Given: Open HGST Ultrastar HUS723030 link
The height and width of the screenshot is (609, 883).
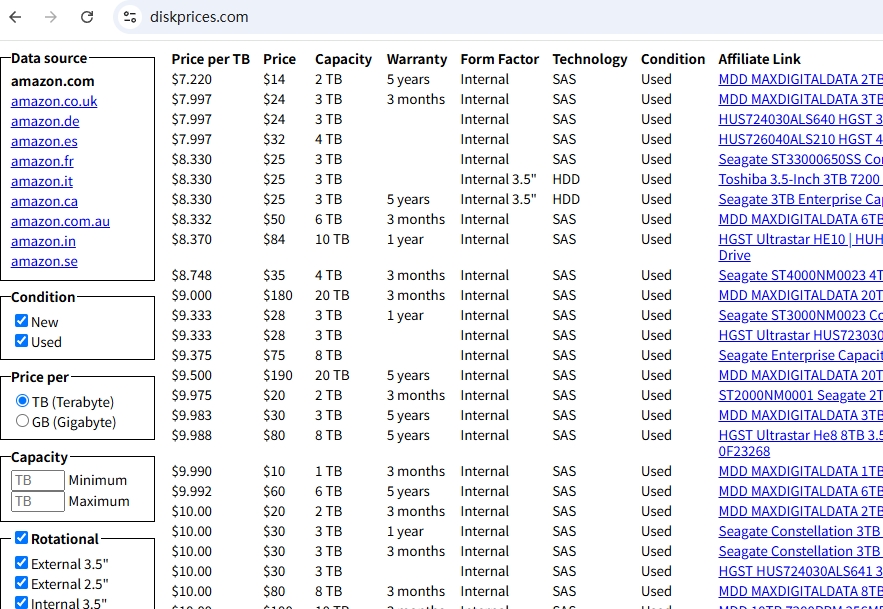Looking at the screenshot, I should [800, 335].
